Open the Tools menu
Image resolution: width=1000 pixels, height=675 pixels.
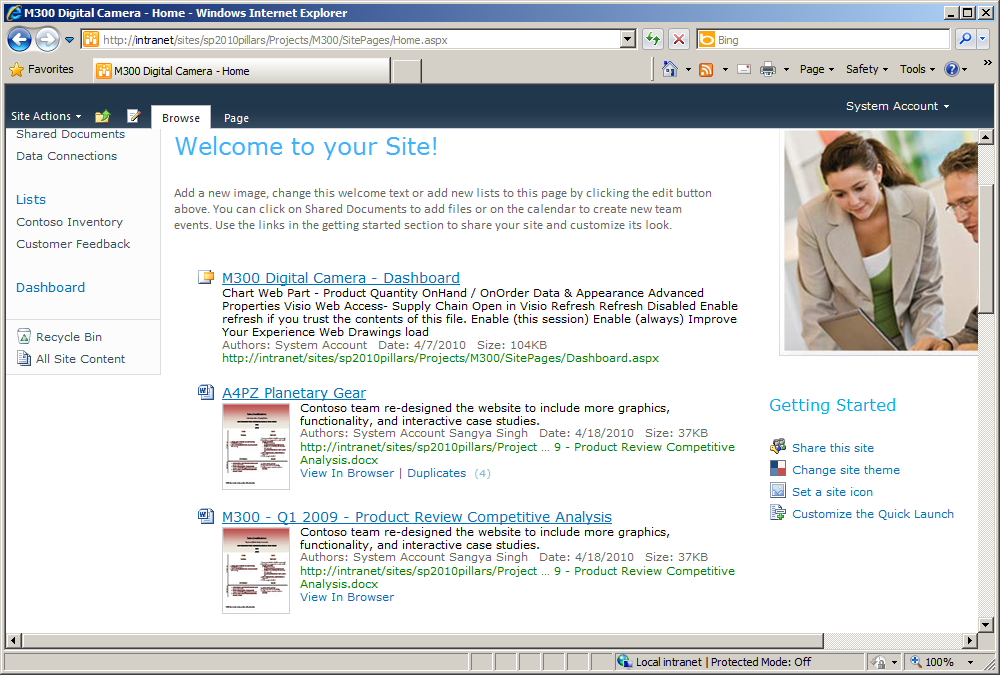pyautogui.click(x=918, y=69)
